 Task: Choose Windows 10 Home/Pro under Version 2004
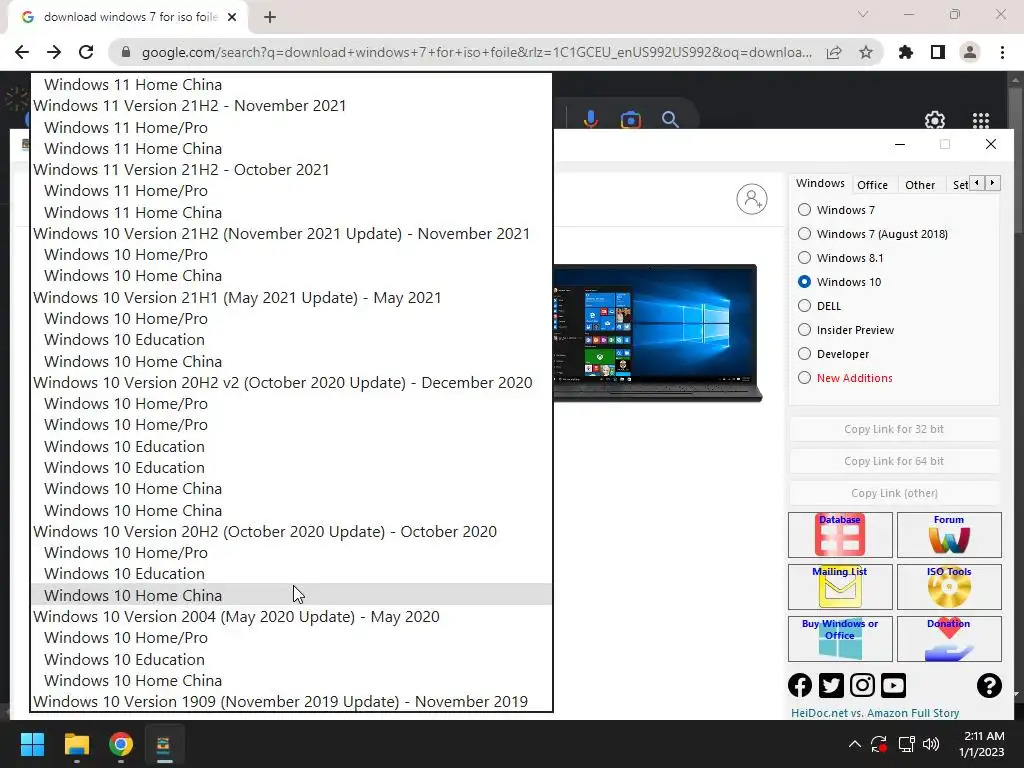(292, 637)
